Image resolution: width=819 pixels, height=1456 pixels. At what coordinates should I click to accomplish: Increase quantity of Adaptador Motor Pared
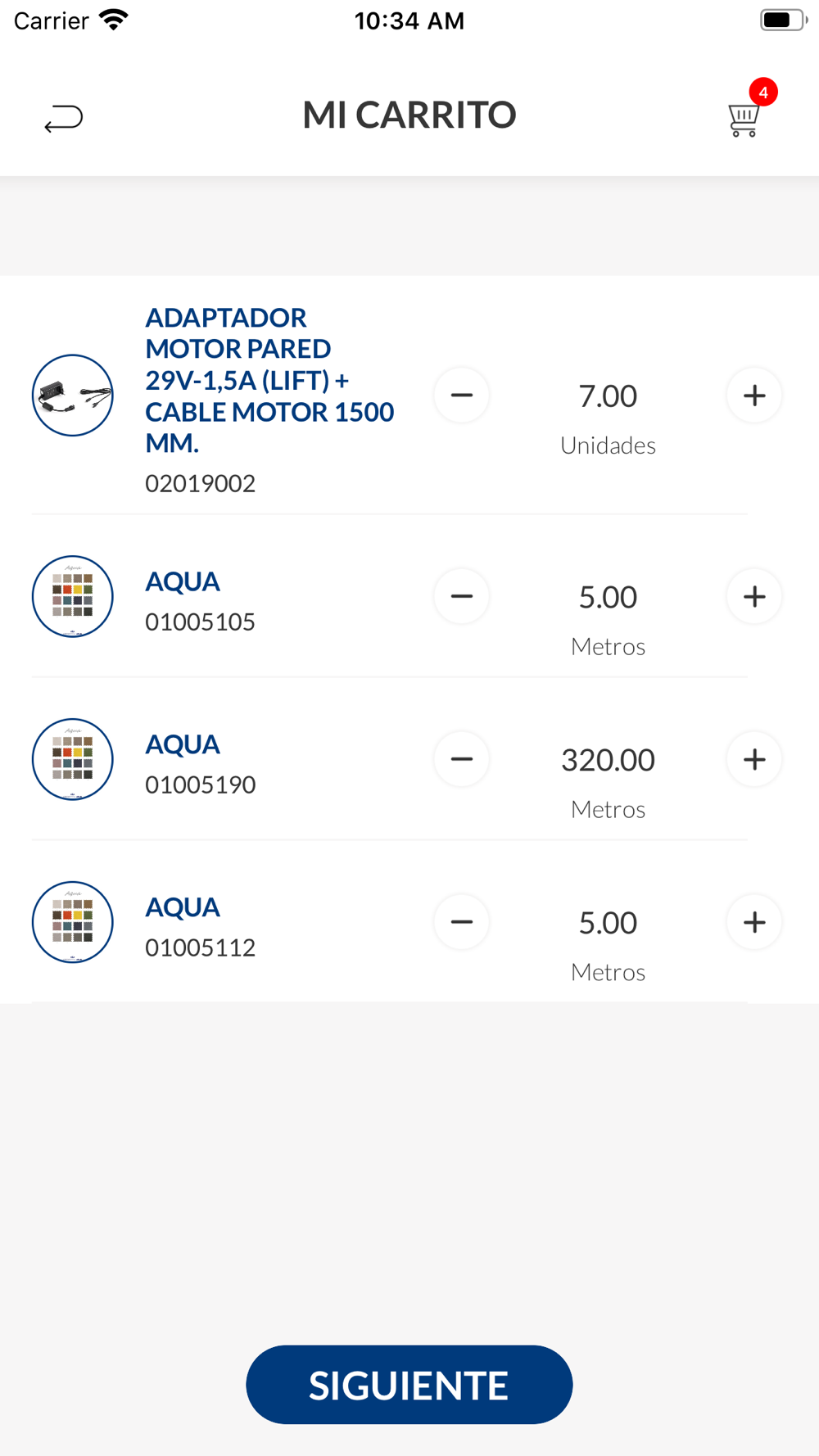(x=754, y=396)
